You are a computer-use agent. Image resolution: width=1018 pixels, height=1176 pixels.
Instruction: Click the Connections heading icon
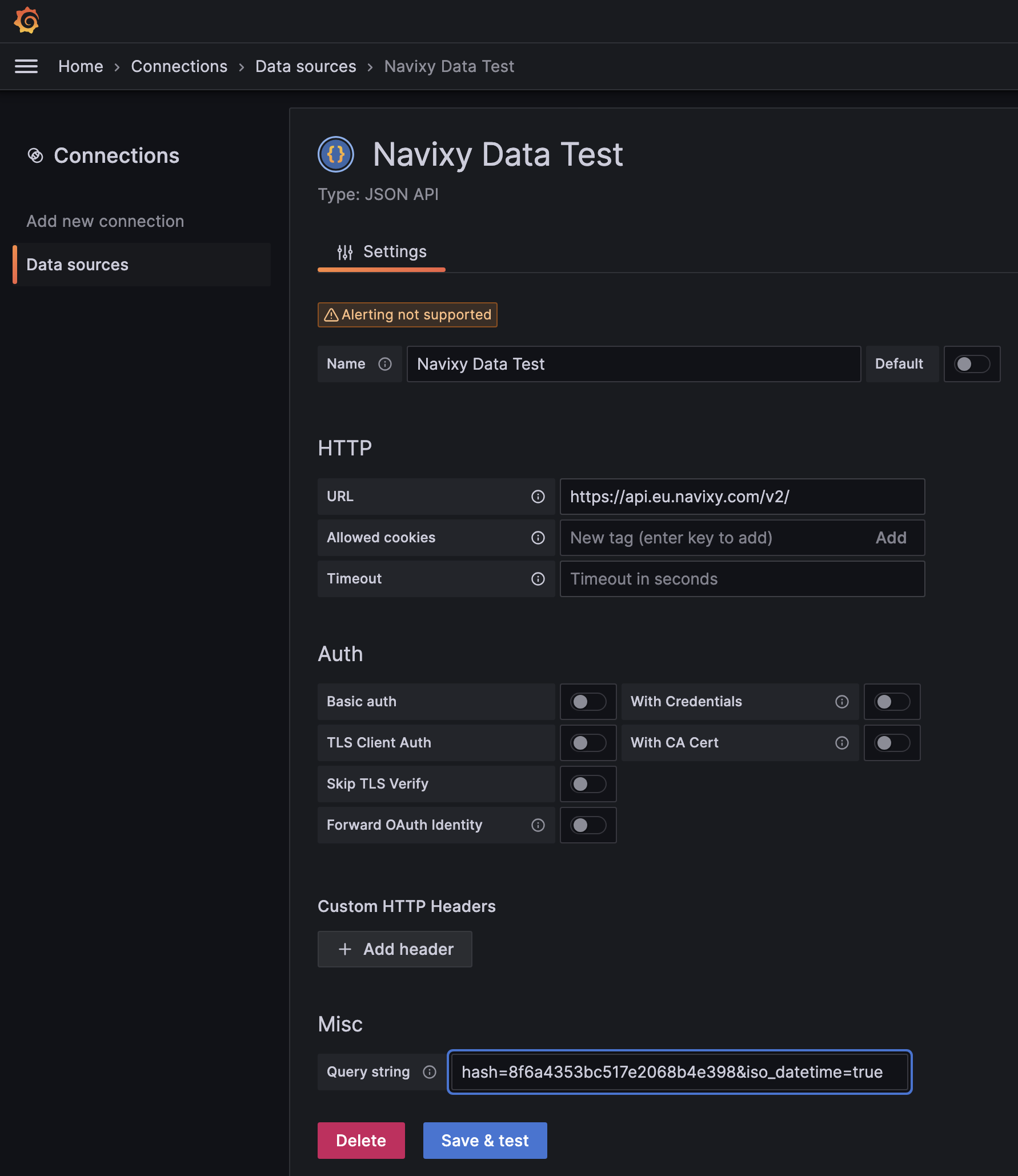[x=35, y=155]
